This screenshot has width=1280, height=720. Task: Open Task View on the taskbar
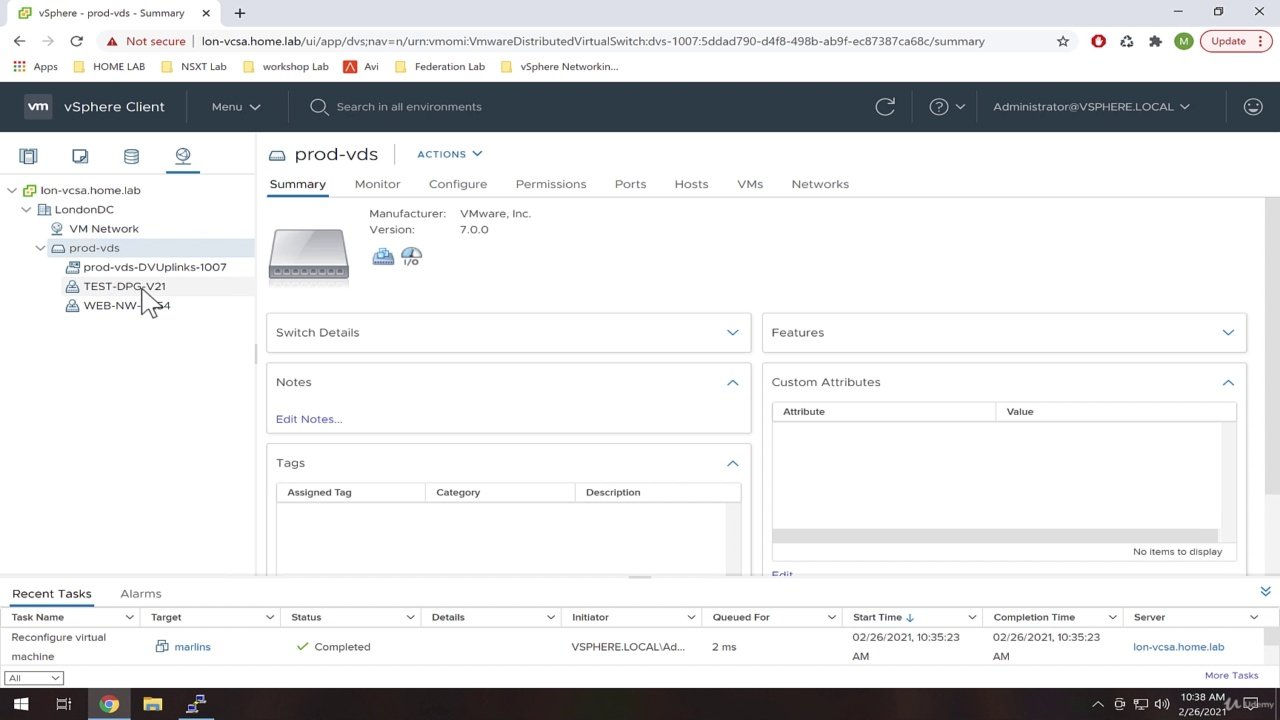point(63,704)
